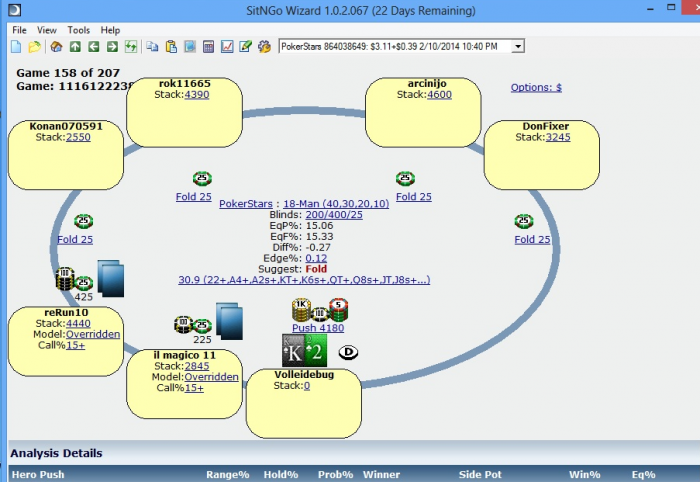This screenshot has width=700, height=482.
Task: Click il magico 11's stack value 2845
Action: [197, 366]
